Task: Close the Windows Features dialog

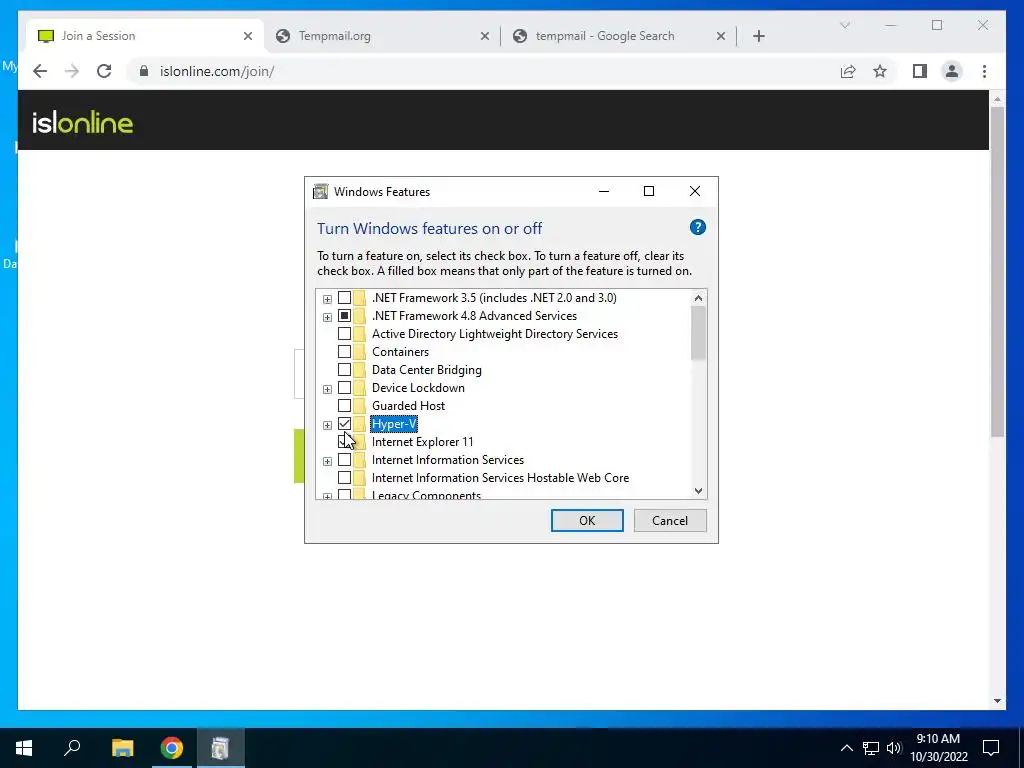Action: [695, 191]
